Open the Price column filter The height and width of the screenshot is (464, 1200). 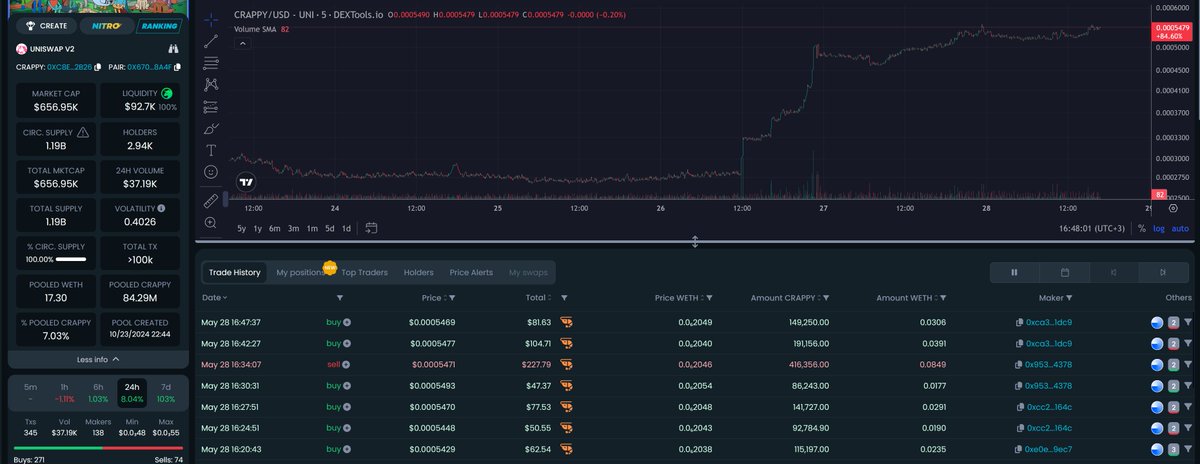click(x=452, y=297)
